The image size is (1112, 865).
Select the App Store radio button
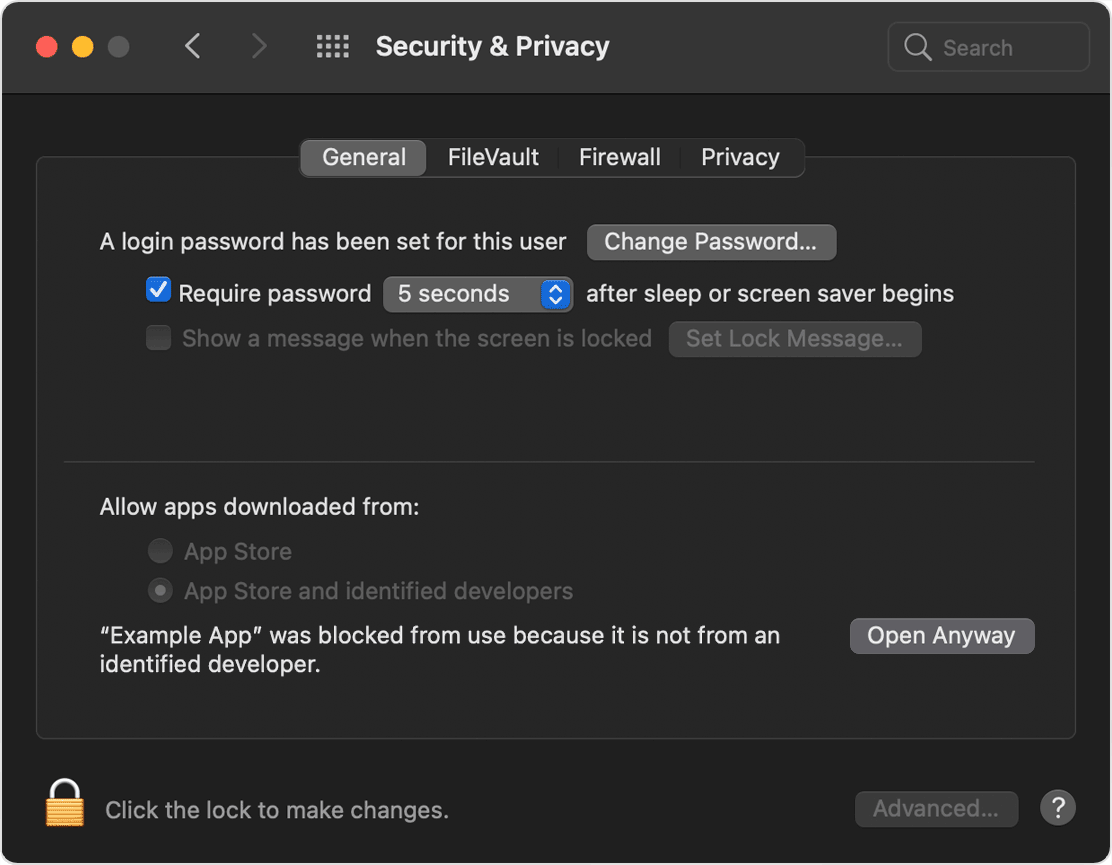[160, 551]
